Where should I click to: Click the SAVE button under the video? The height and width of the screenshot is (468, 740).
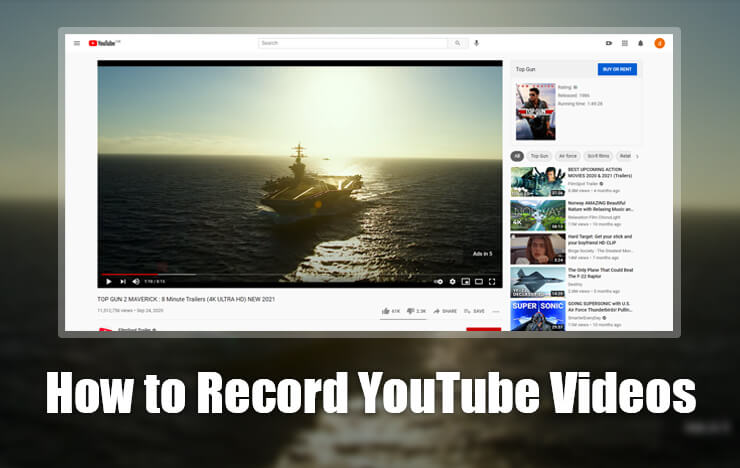[475, 311]
